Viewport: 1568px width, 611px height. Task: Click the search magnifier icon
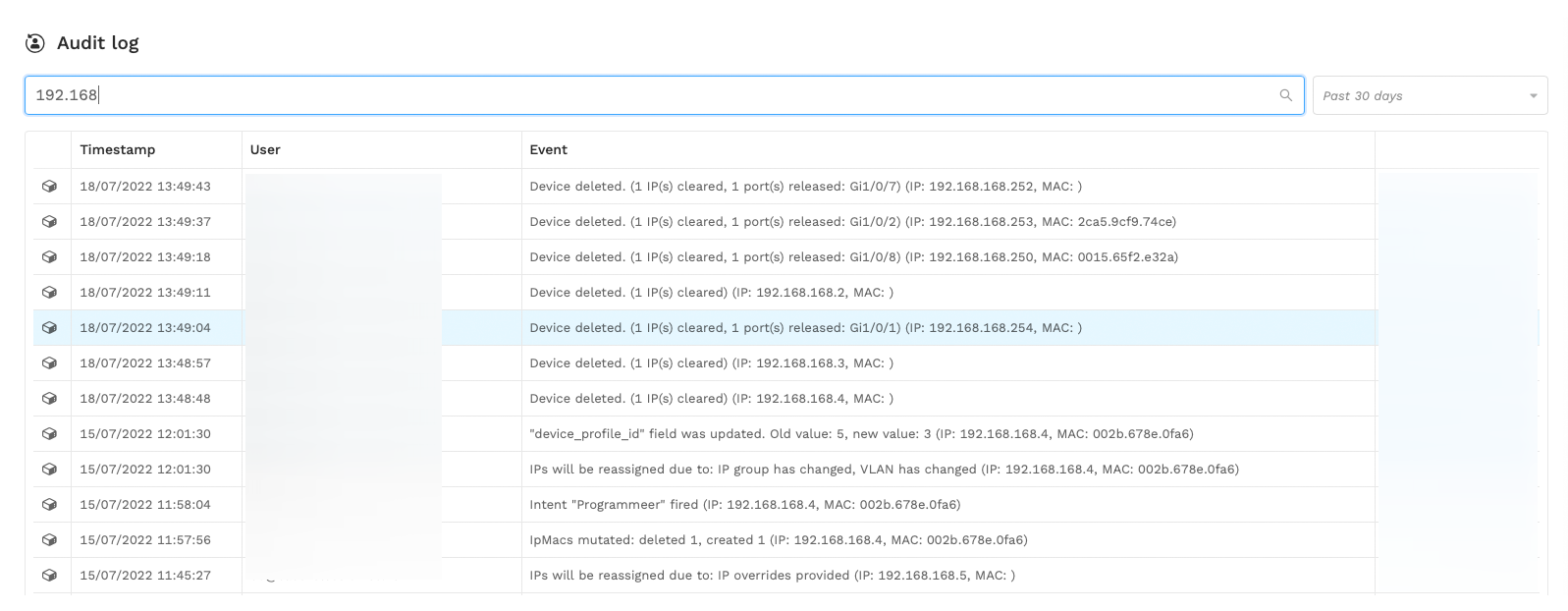(1285, 95)
